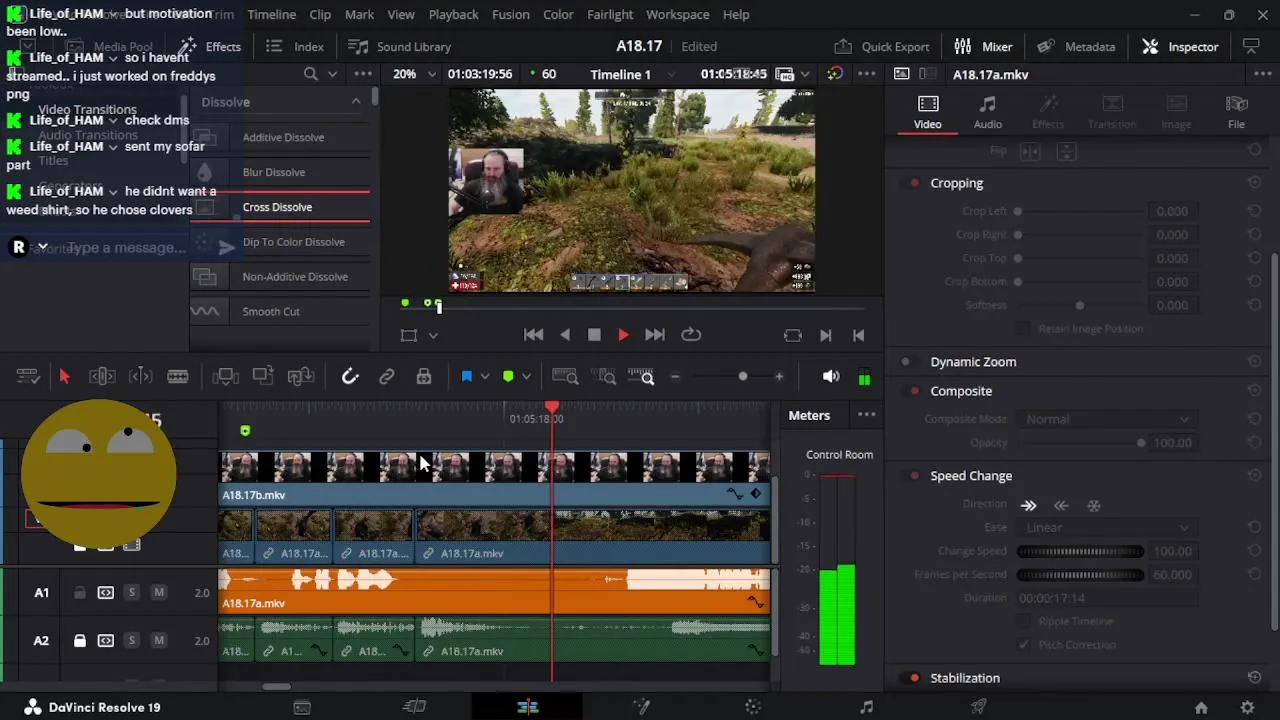Uncheck the Pitch Correction checkbox
The height and width of the screenshot is (720, 1280).
click(1023, 645)
